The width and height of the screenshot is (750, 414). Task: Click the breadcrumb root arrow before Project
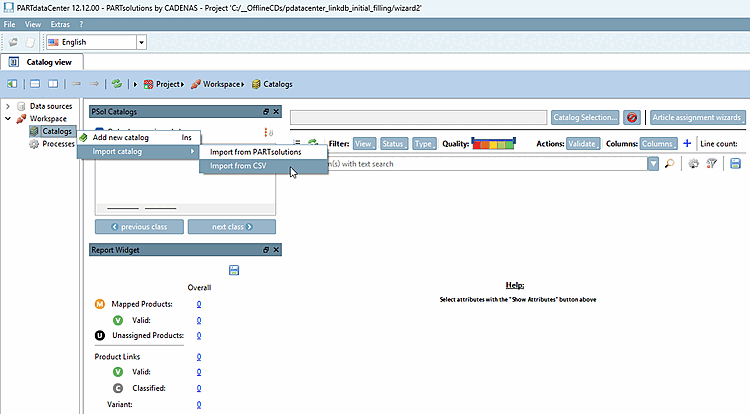click(135, 84)
